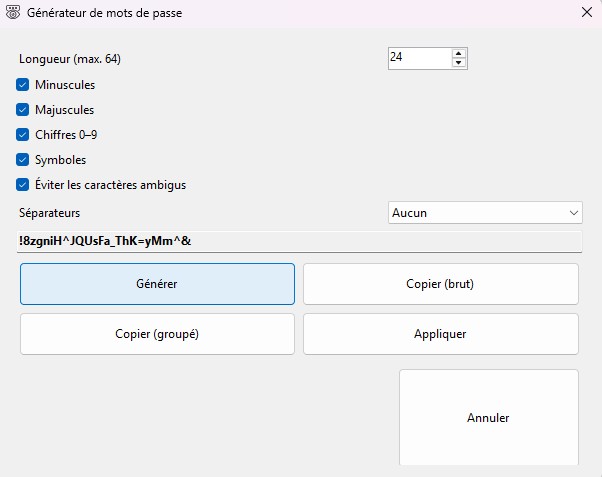Disable the Chiffres 0–9 option

click(23, 135)
